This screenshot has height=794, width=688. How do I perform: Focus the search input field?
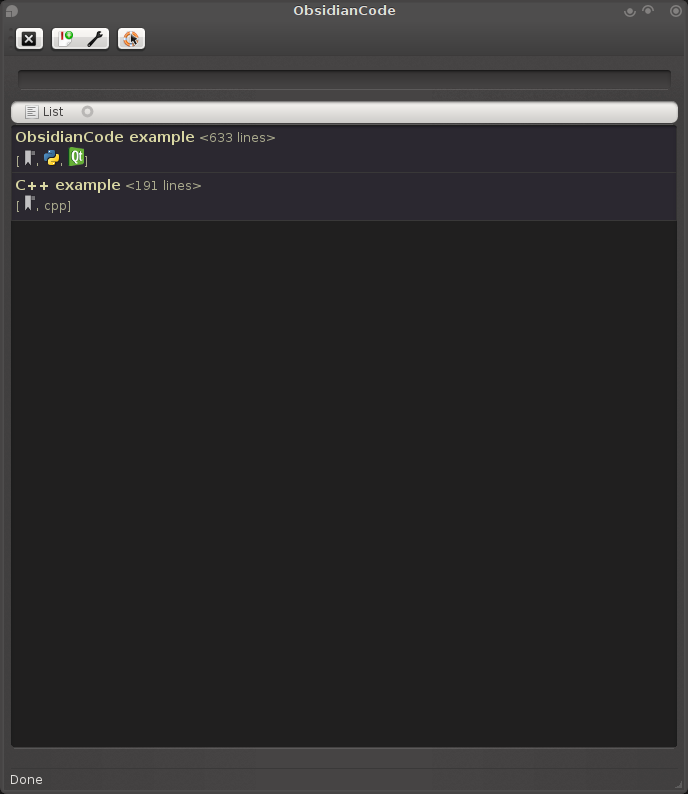point(344,80)
